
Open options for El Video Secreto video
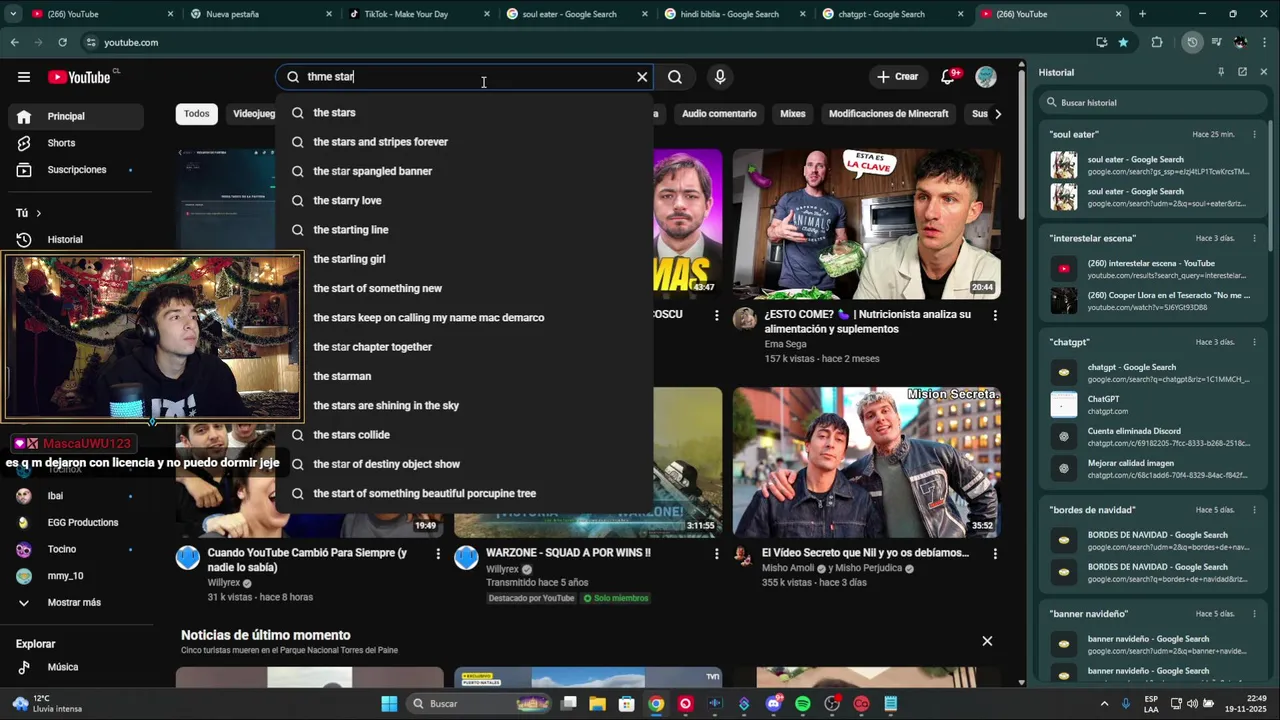coord(994,553)
